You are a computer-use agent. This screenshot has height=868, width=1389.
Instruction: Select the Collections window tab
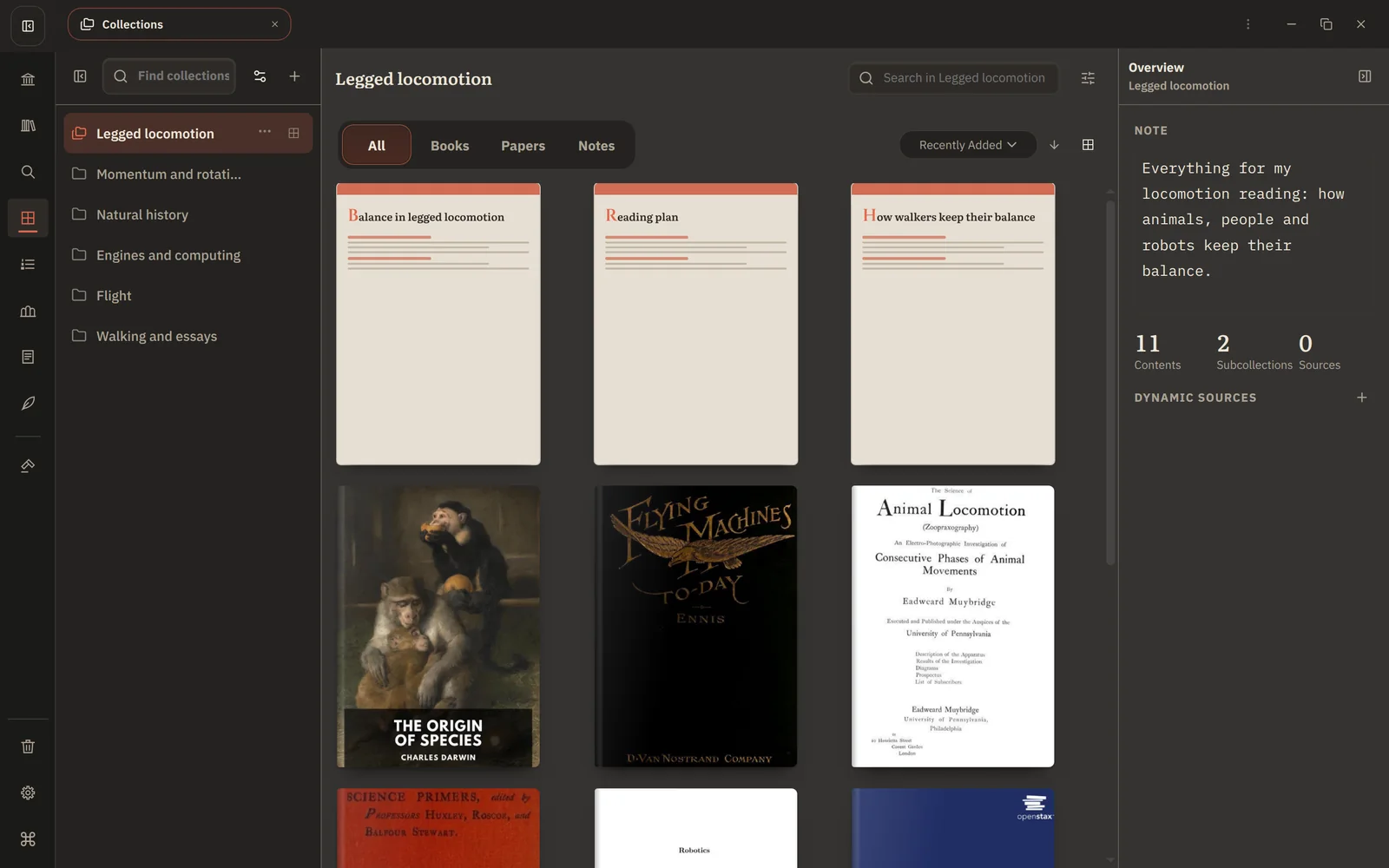tap(179, 24)
